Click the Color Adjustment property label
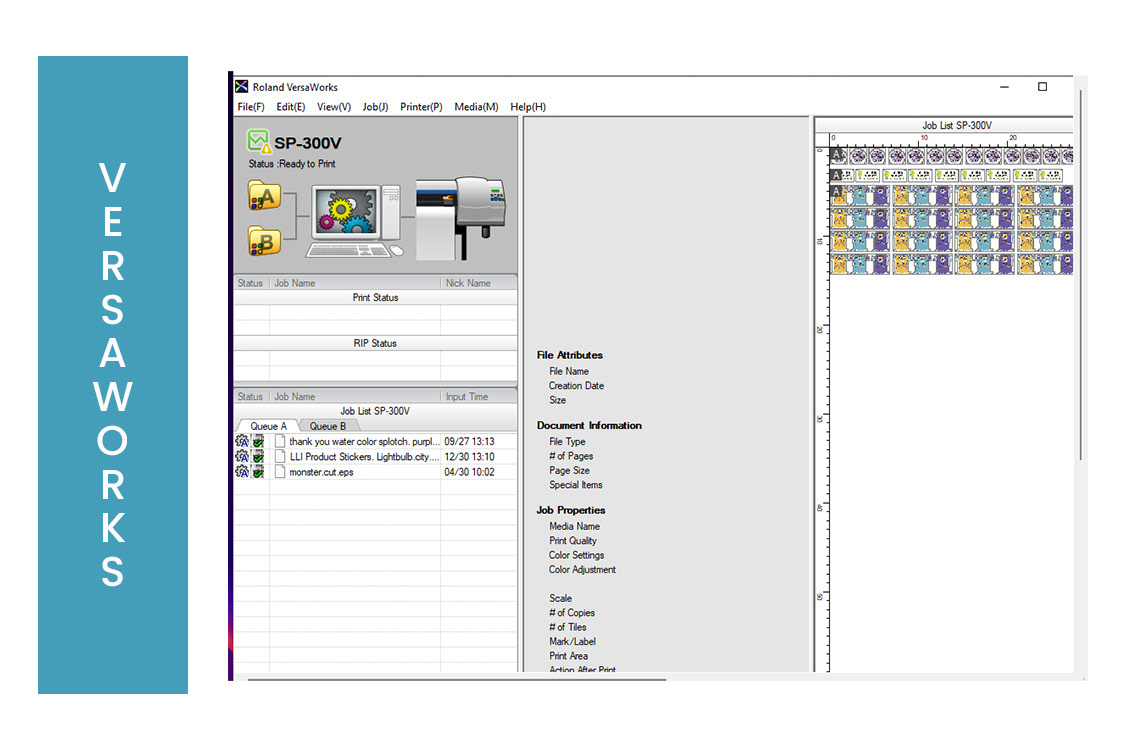 [582, 569]
